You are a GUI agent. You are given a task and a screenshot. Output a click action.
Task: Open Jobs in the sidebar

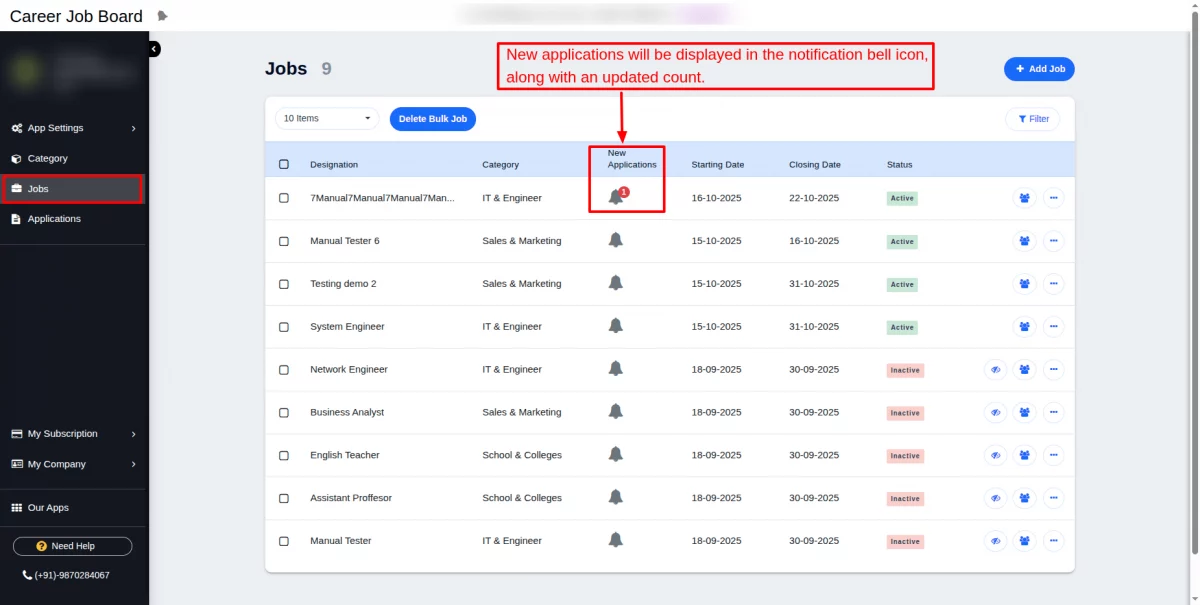73,189
